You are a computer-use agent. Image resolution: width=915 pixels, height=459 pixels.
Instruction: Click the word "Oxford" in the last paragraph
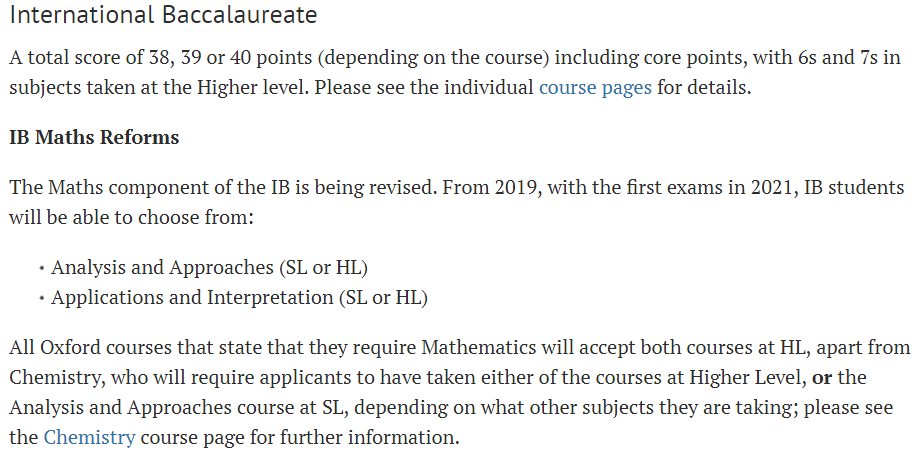point(69,347)
